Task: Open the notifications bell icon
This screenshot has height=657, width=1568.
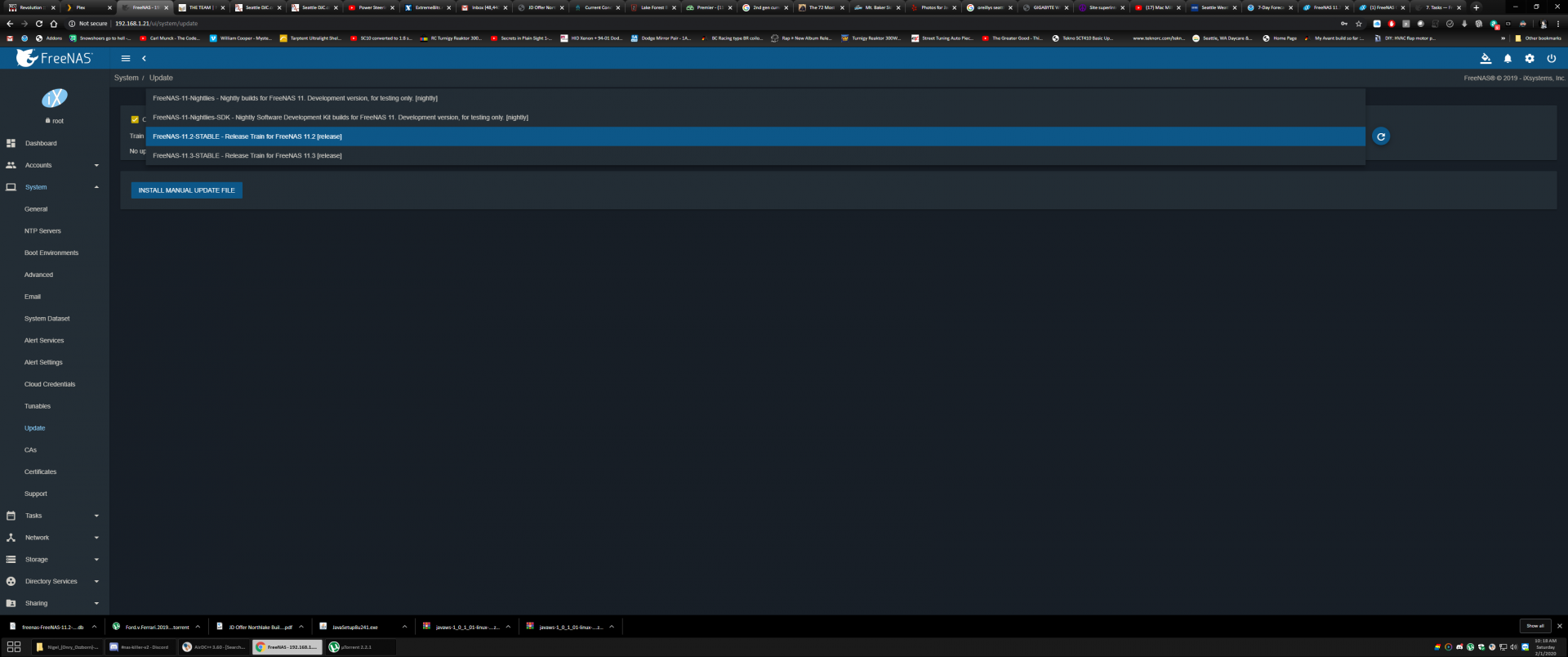Action: coord(1508,58)
